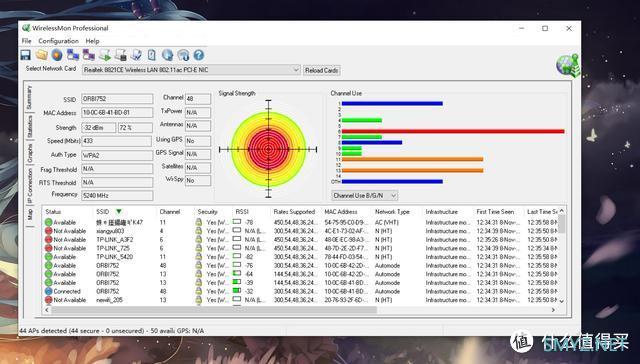Open Help via the question mark icon
Image resolution: width=640 pixels, height=364 pixels.
click(x=198, y=55)
